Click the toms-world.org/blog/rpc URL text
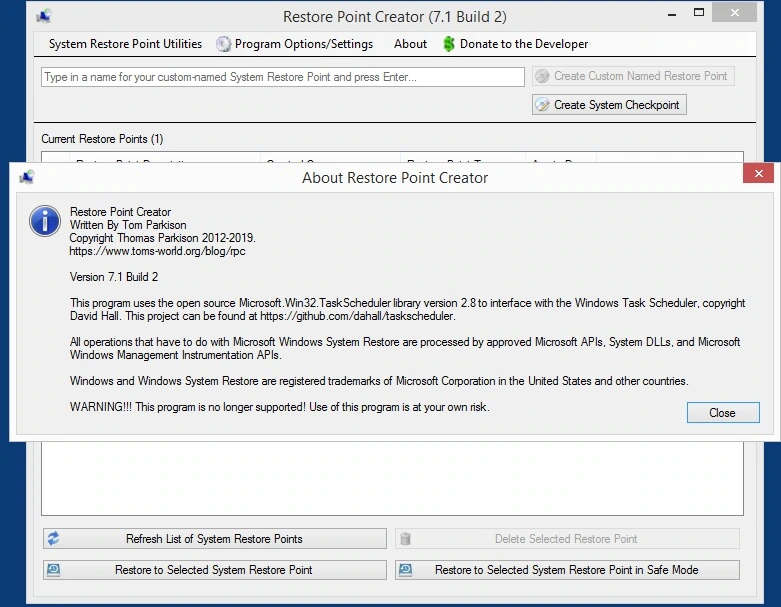 pos(157,251)
